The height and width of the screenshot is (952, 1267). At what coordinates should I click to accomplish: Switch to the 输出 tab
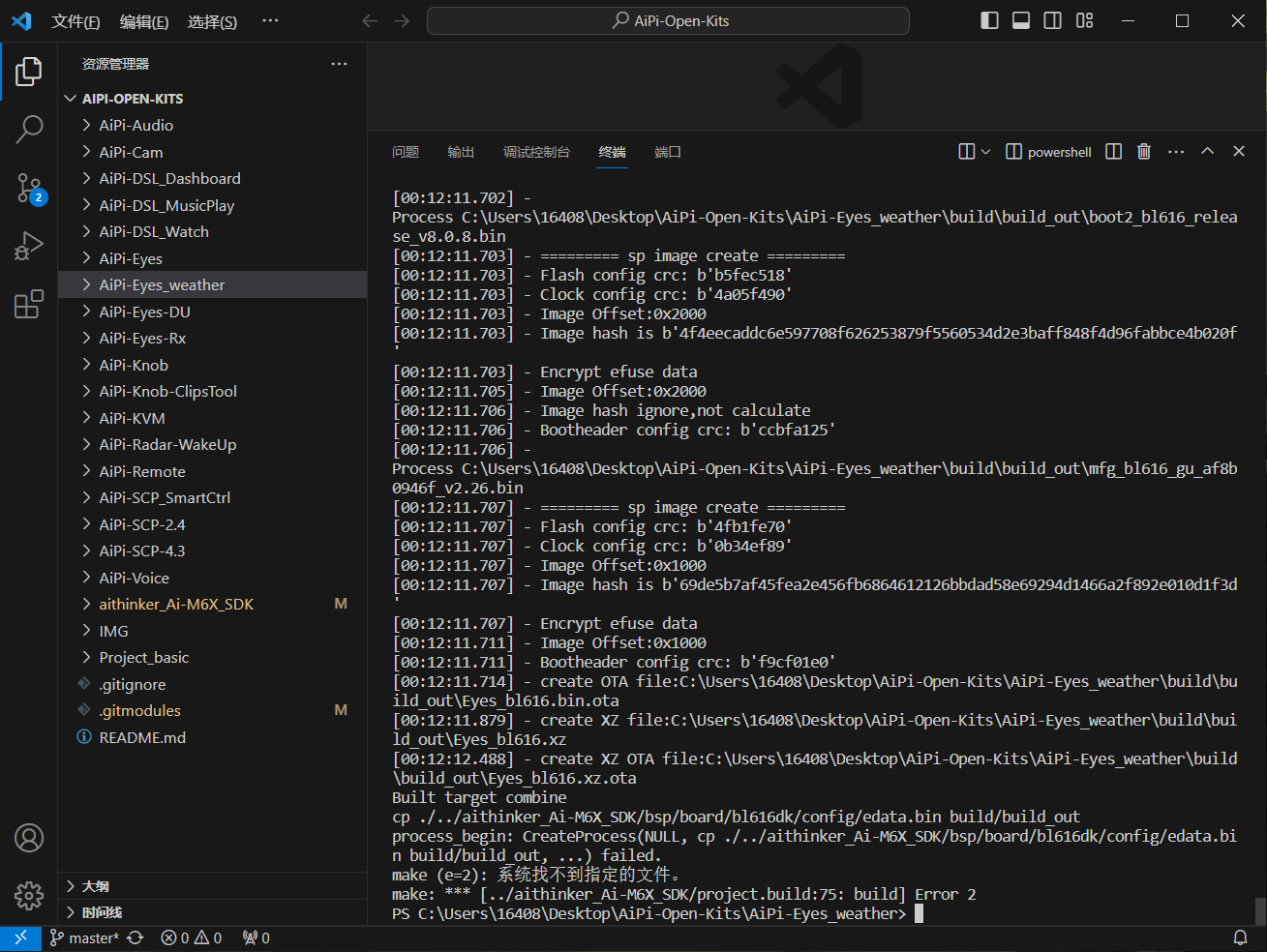click(x=461, y=152)
